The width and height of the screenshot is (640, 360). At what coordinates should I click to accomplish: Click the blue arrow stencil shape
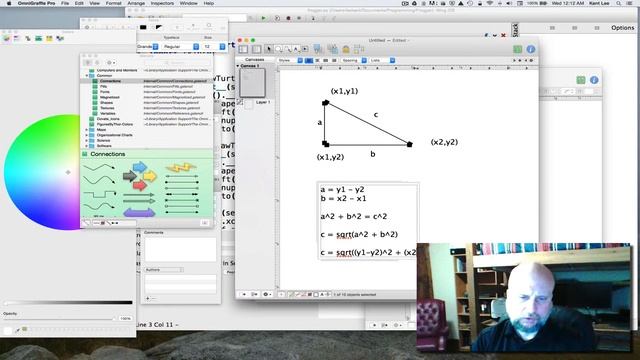[x=140, y=167]
